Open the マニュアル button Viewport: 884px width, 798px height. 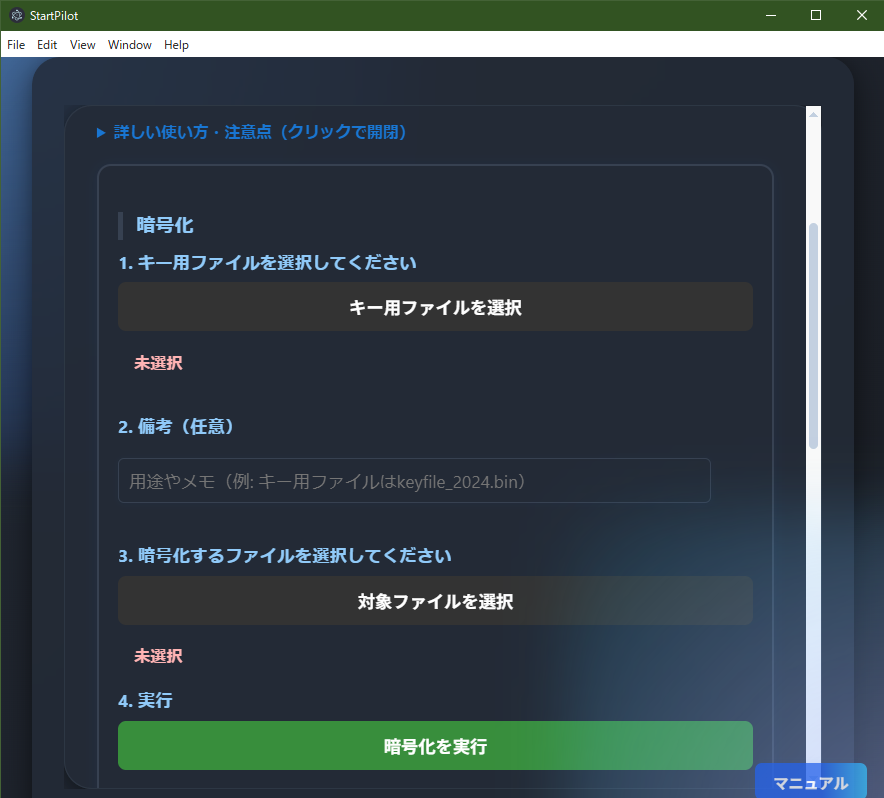click(811, 783)
